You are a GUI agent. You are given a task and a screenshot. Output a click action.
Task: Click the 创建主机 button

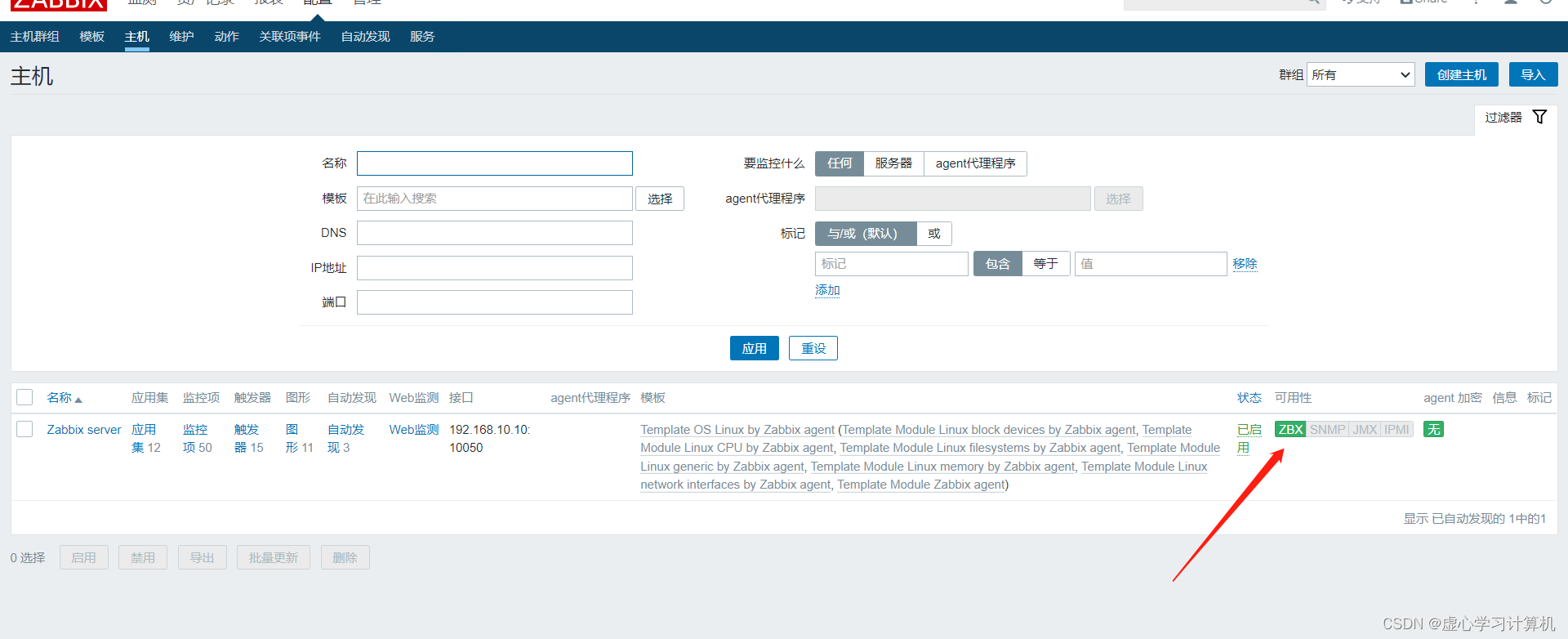tap(1462, 74)
